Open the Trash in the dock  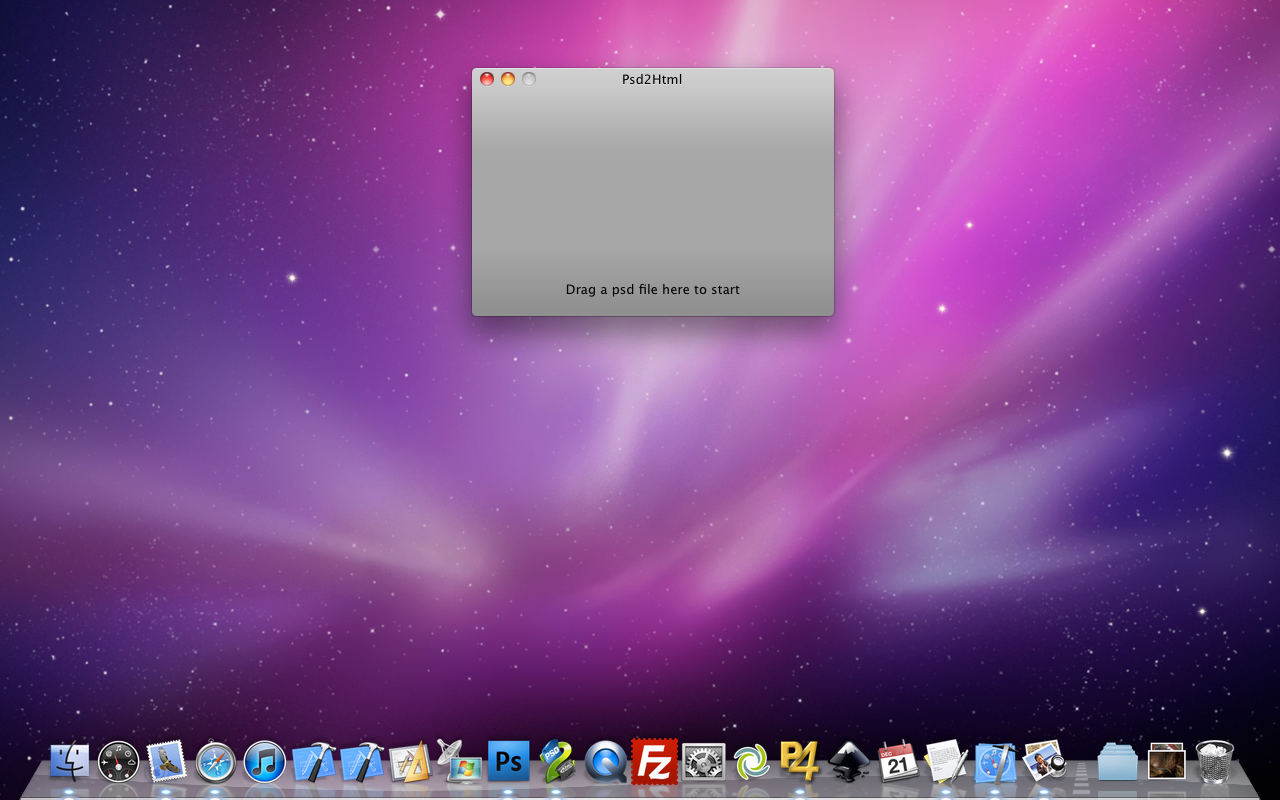click(x=1215, y=763)
